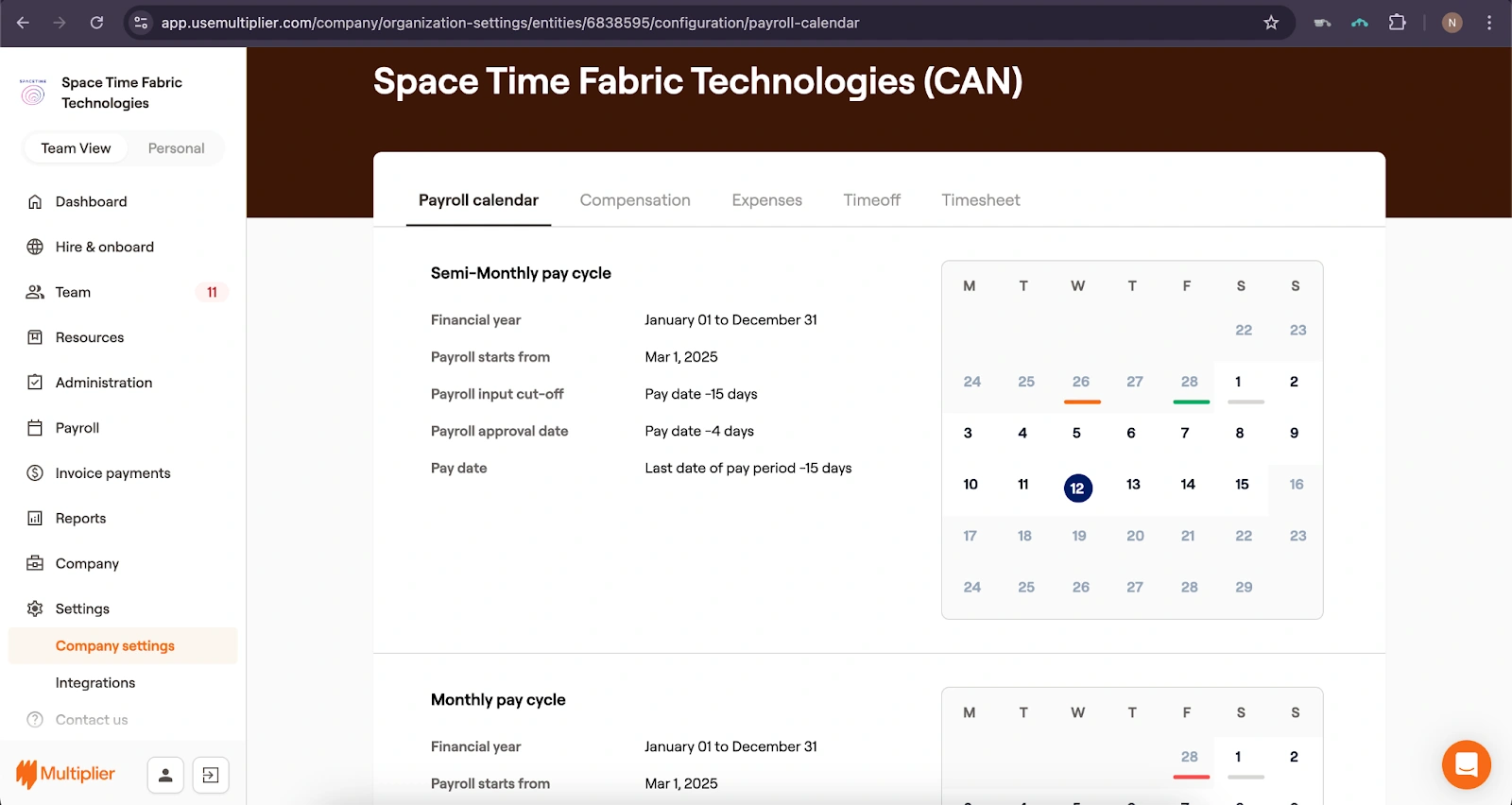Click the Team badge count 11
Screen dimensions: 1512x805
pos(212,292)
